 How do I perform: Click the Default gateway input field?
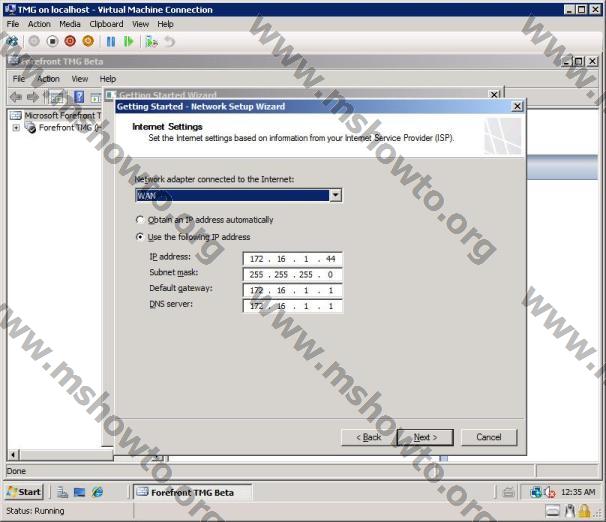pos(293,290)
